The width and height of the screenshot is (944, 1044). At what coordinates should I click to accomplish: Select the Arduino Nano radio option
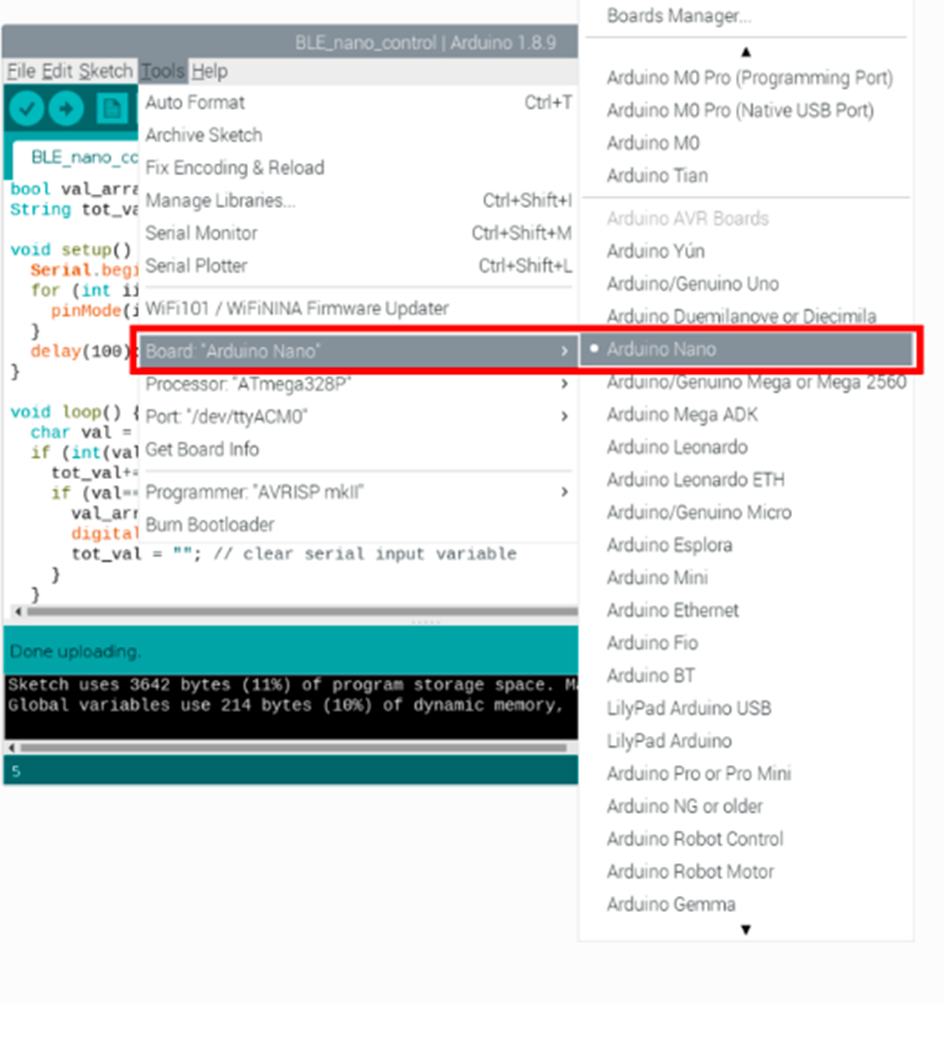point(661,349)
